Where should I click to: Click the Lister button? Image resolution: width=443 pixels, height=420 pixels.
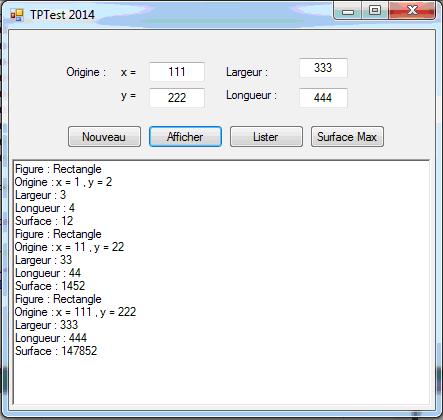pos(266,137)
